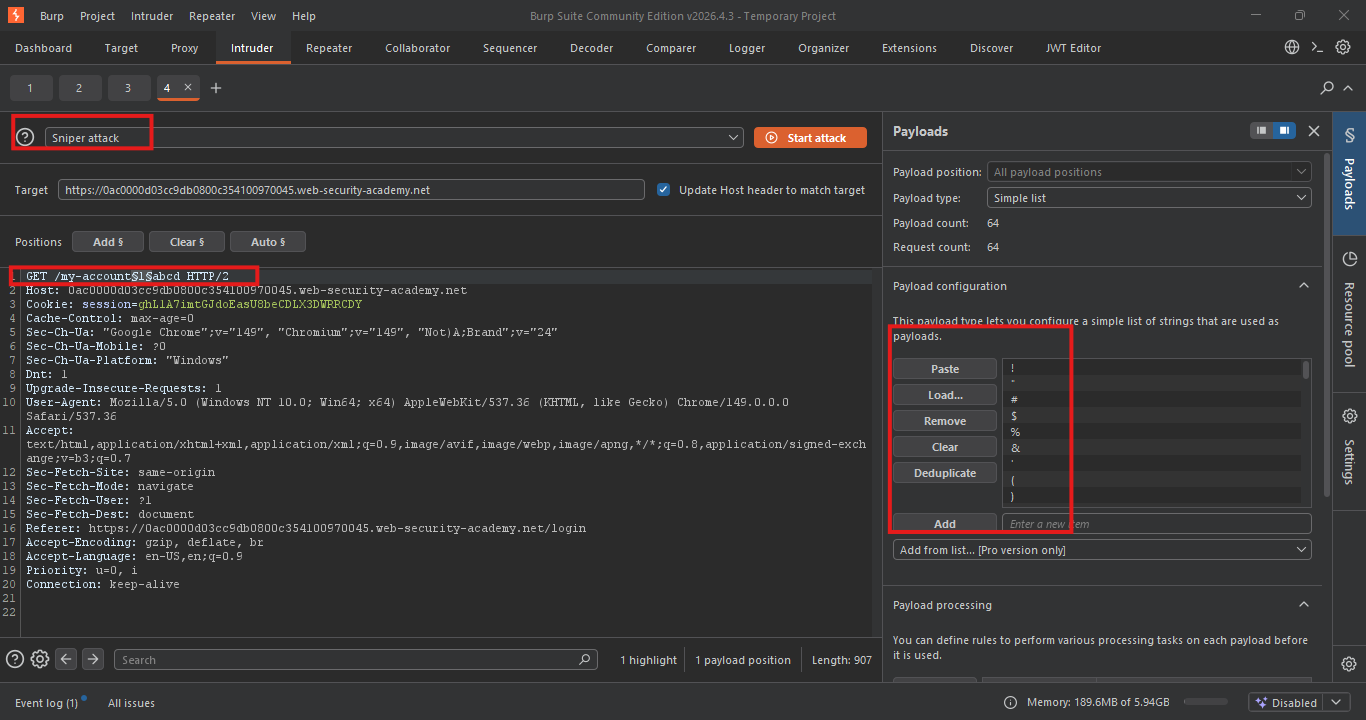Open the View menu
The height and width of the screenshot is (720, 1366).
click(x=264, y=16)
